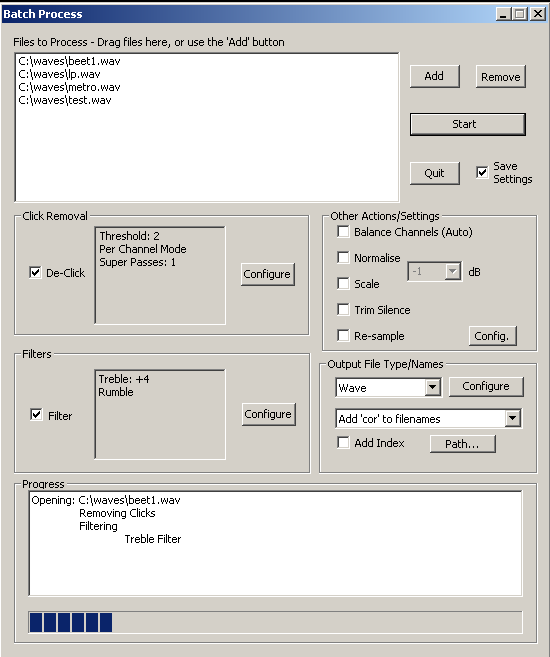Image resolution: width=550 pixels, height=657 pixels.
Task: Click the Path... button
Action: 462,444
